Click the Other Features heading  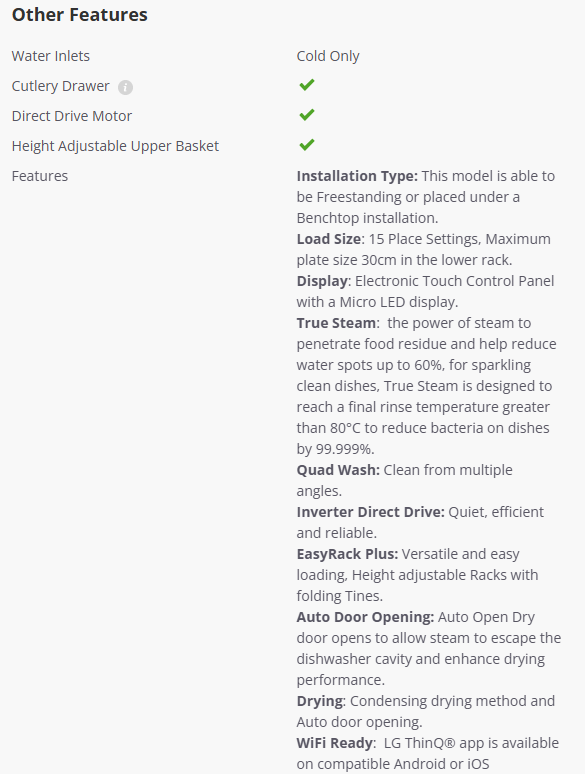click(79, 15)
